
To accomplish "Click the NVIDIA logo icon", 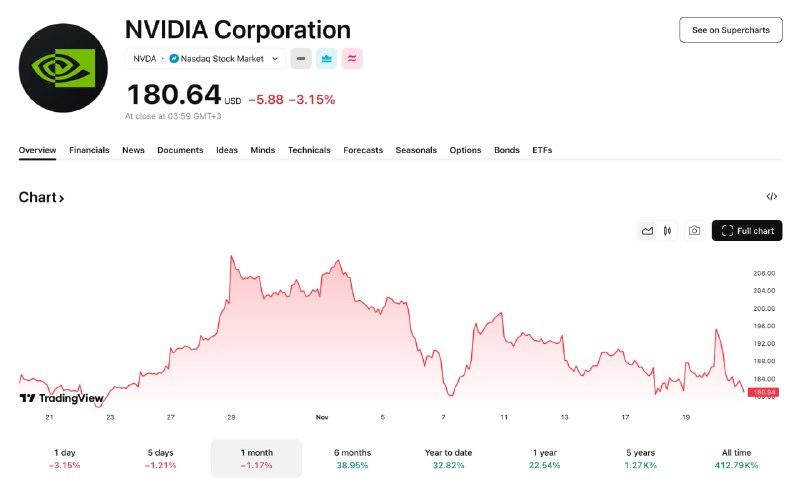I will point(63,68).
